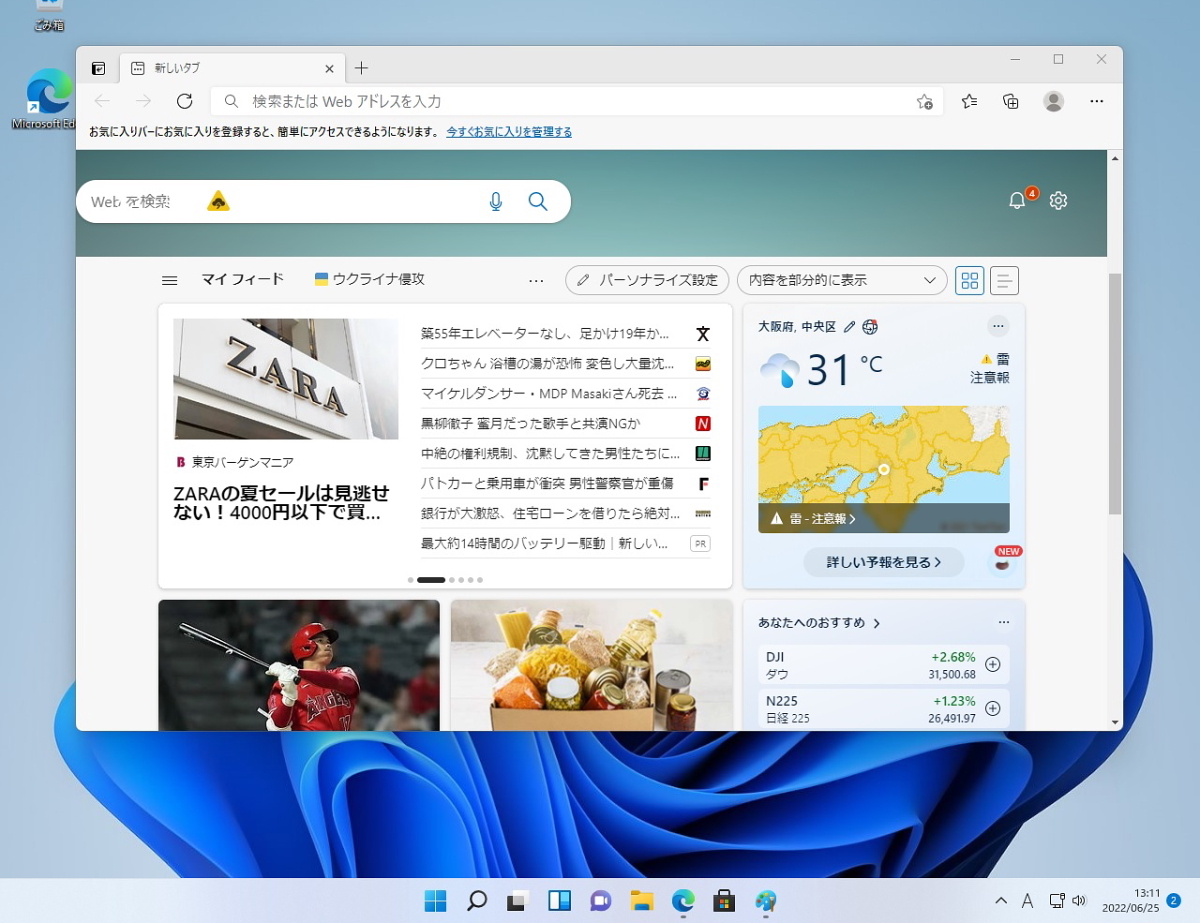
Task: Close the 新しいタブ tab
Action: tap(329, 69)
